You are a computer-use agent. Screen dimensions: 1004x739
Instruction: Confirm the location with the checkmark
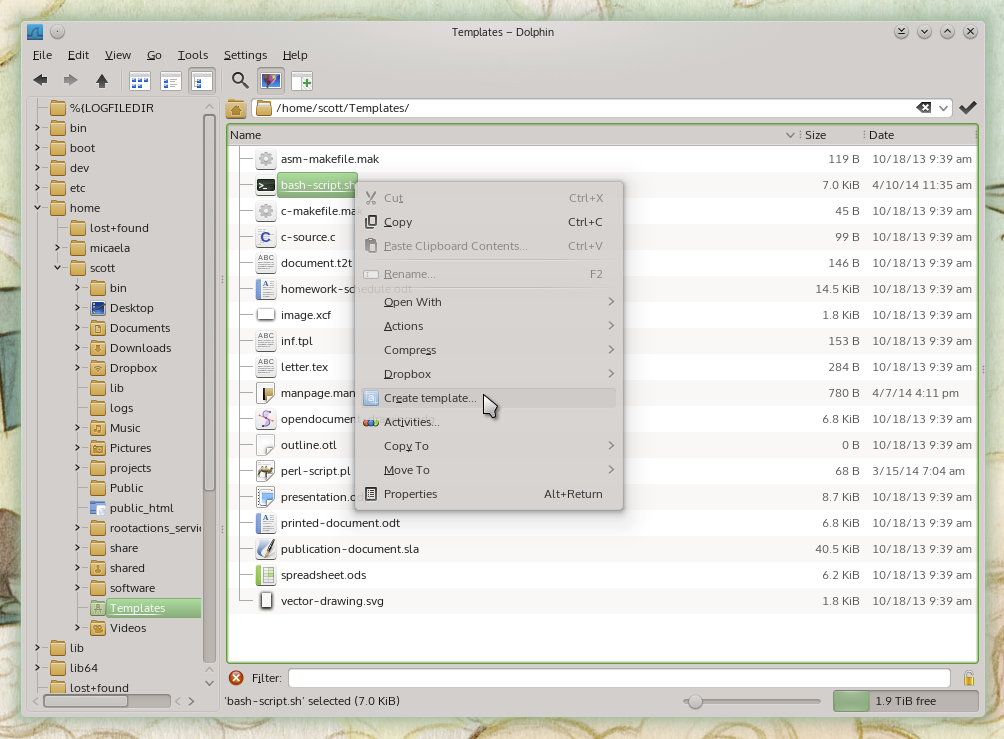click(x=968, y=108)
